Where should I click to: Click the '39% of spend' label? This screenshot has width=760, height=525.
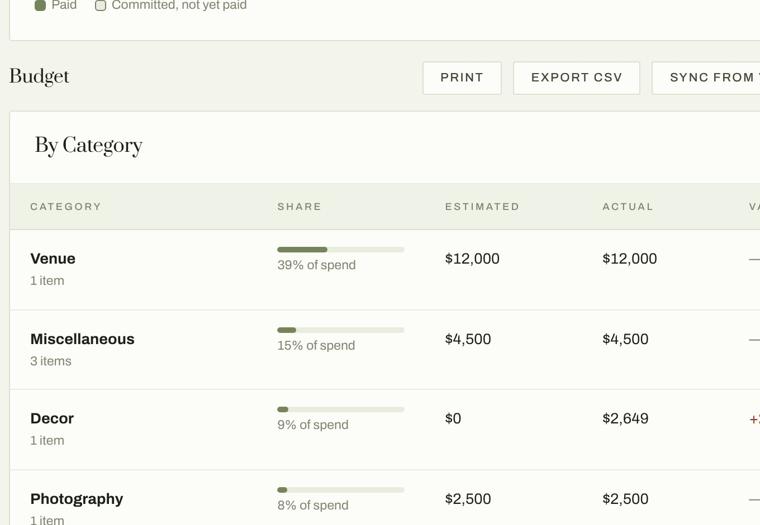coord(317,265)
